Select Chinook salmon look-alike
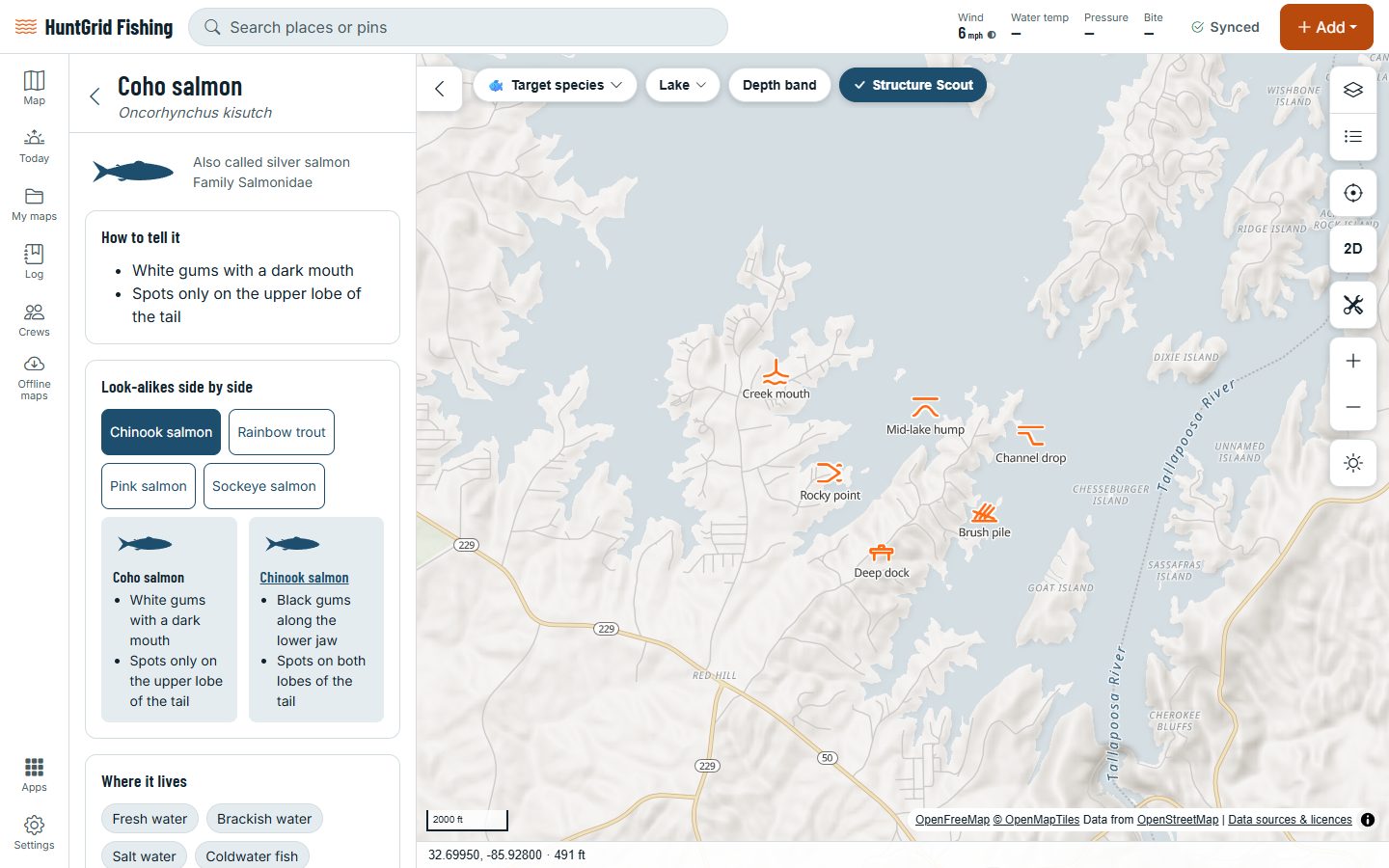 pos(161,432)
